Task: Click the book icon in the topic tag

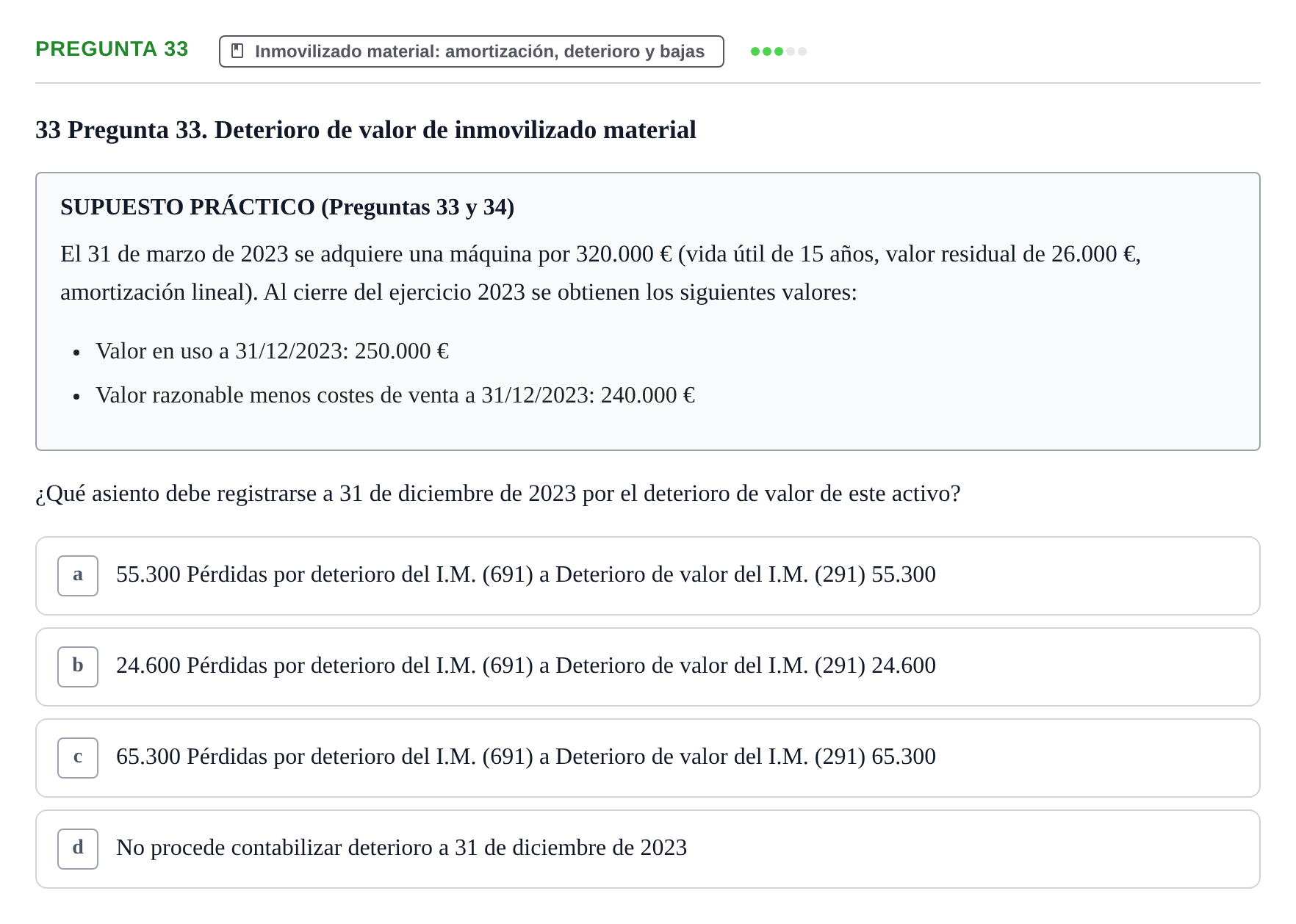Action: coord(237,51)
